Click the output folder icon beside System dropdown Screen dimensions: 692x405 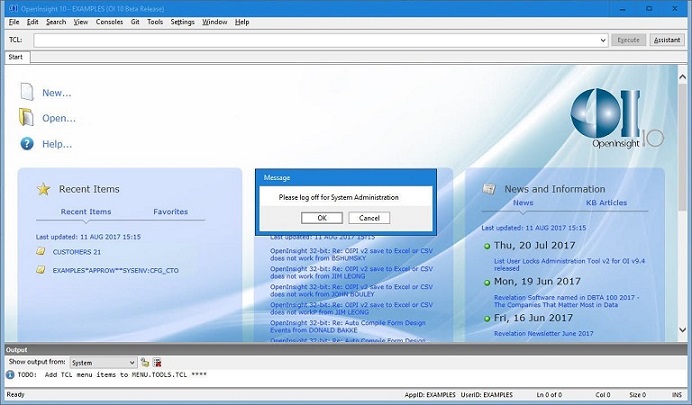click(145, 363)
